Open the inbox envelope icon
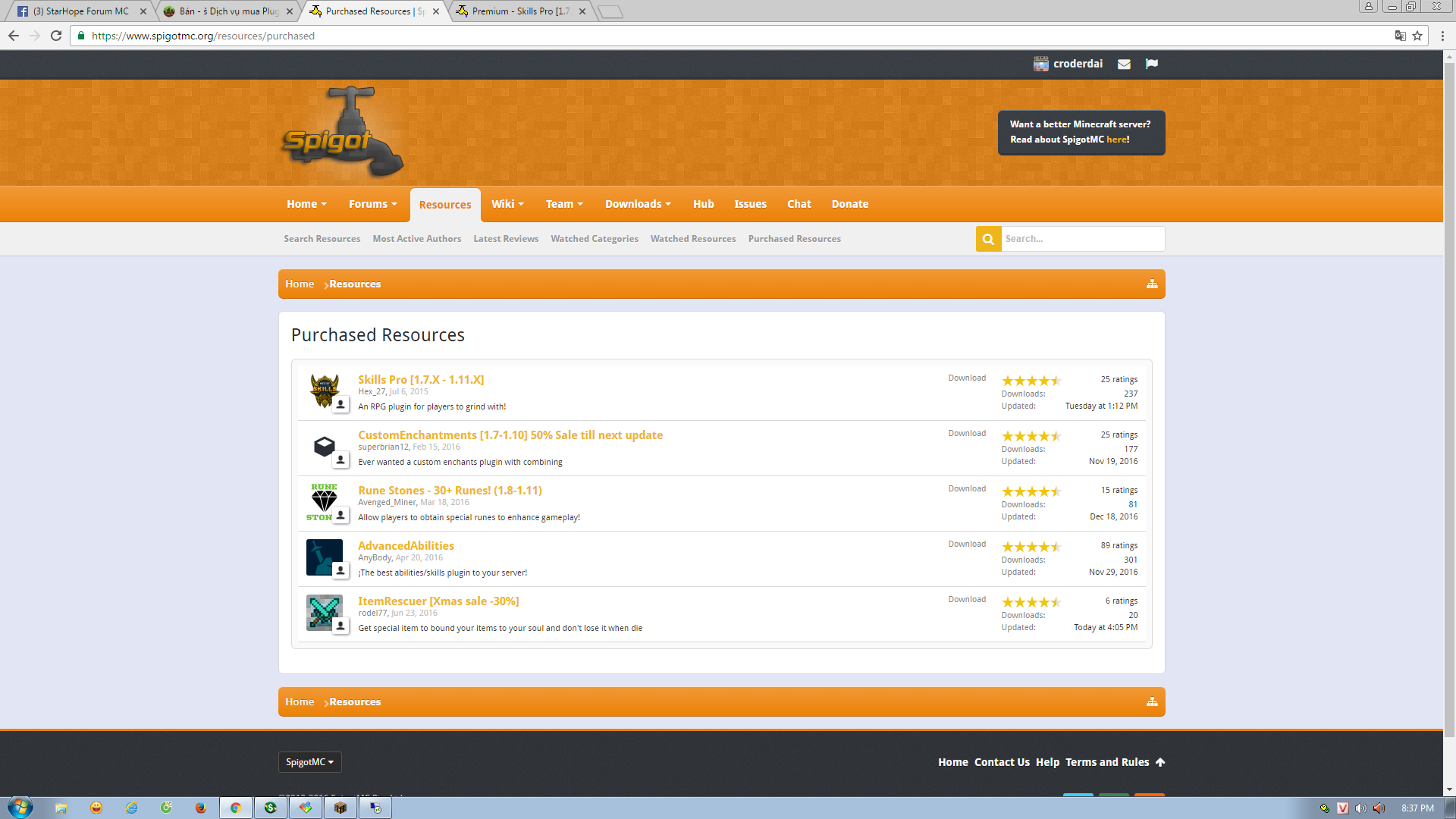Image resolution: width=1456 pixels, height=819 pixels. point(1124,64)
